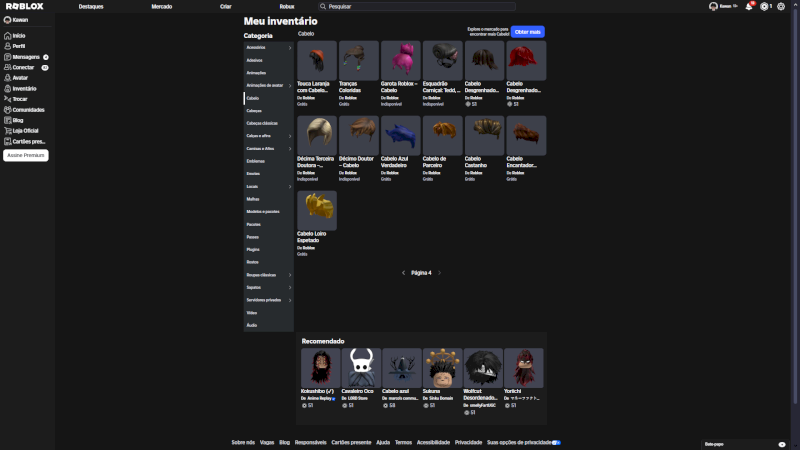
Task: Open the Sukuna recommended item
Action: click(442, 368)
